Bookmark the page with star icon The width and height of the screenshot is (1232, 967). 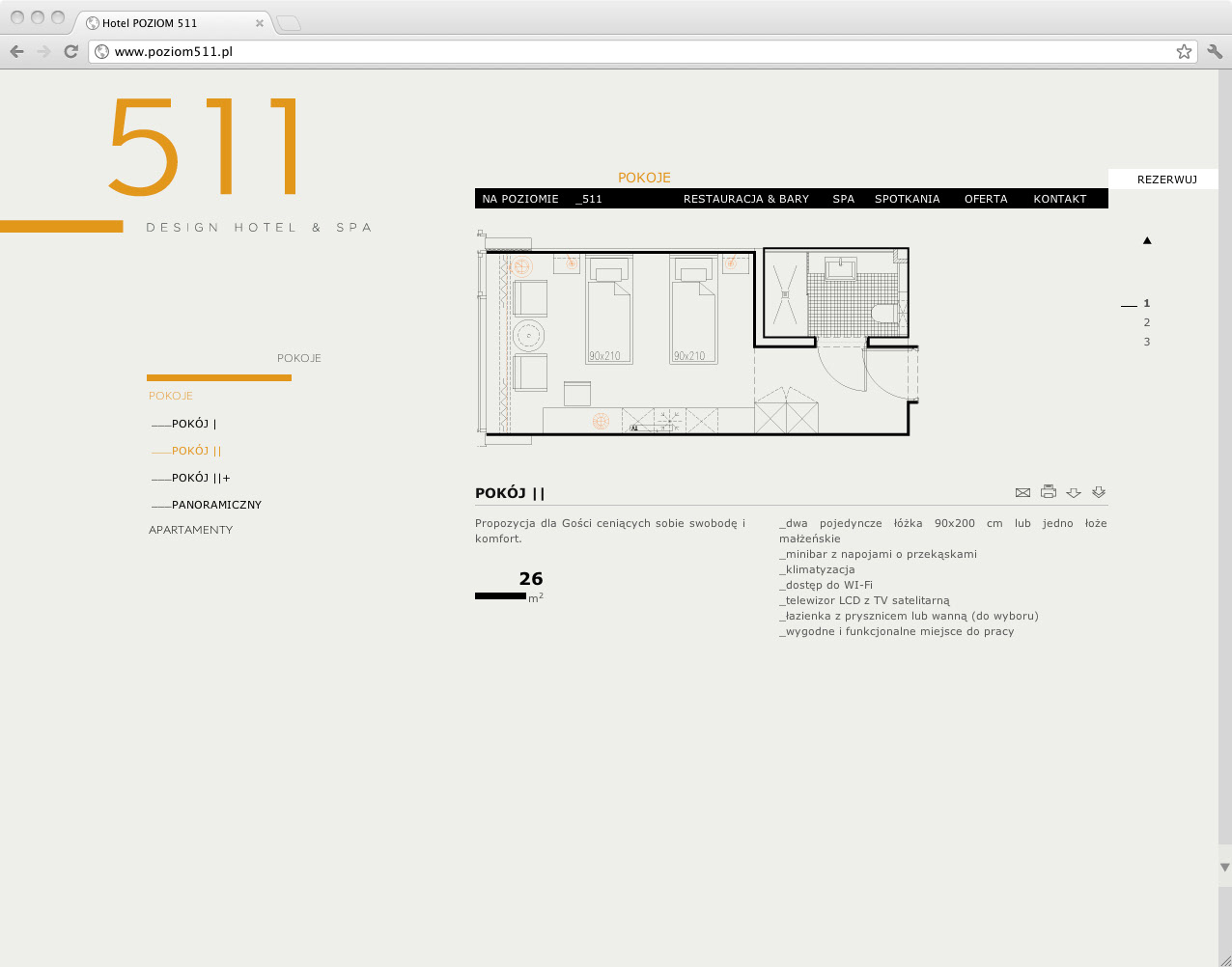click(x=1184, y=51)
